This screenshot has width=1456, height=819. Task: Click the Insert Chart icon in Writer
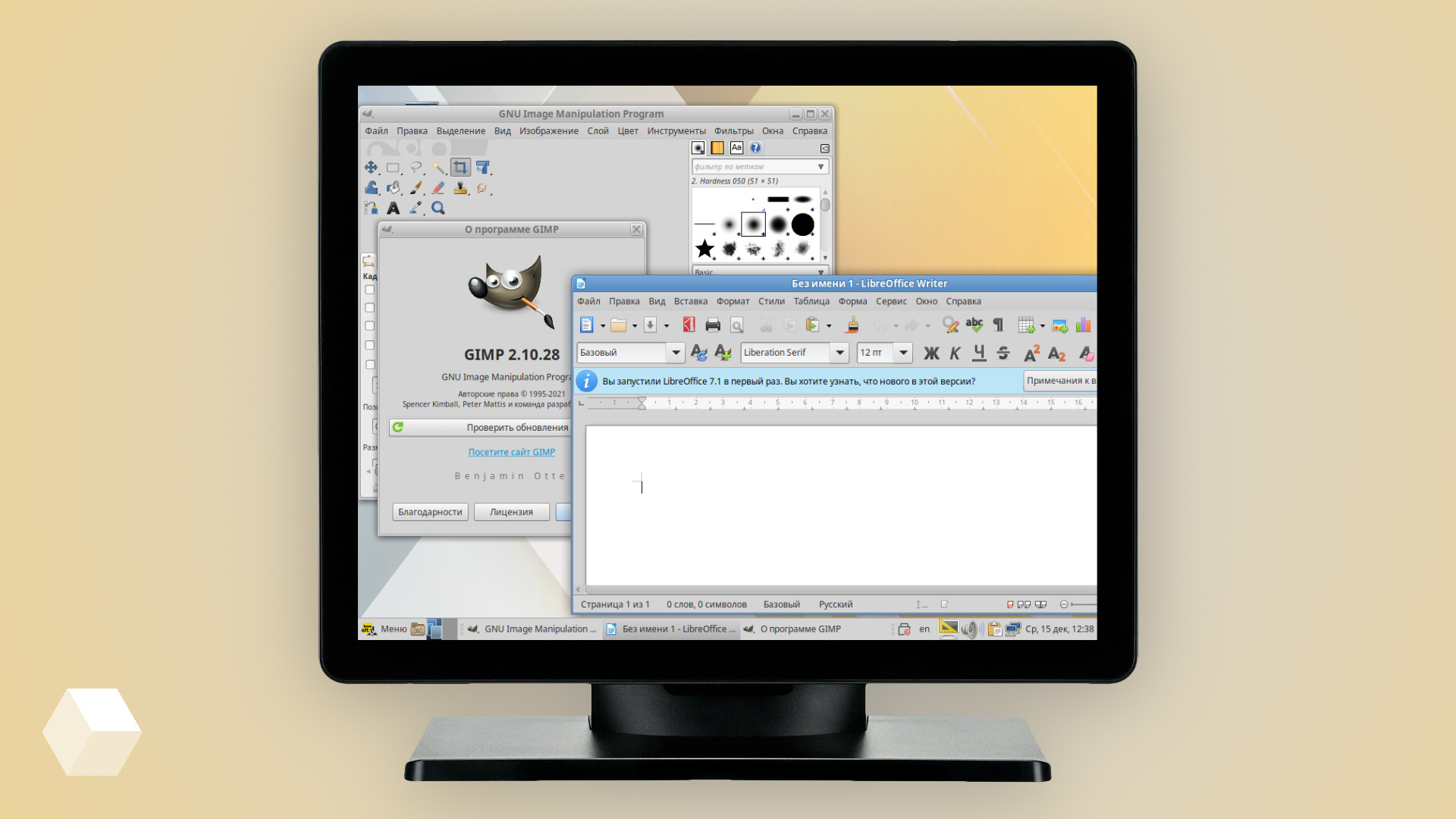[1083, 325]
